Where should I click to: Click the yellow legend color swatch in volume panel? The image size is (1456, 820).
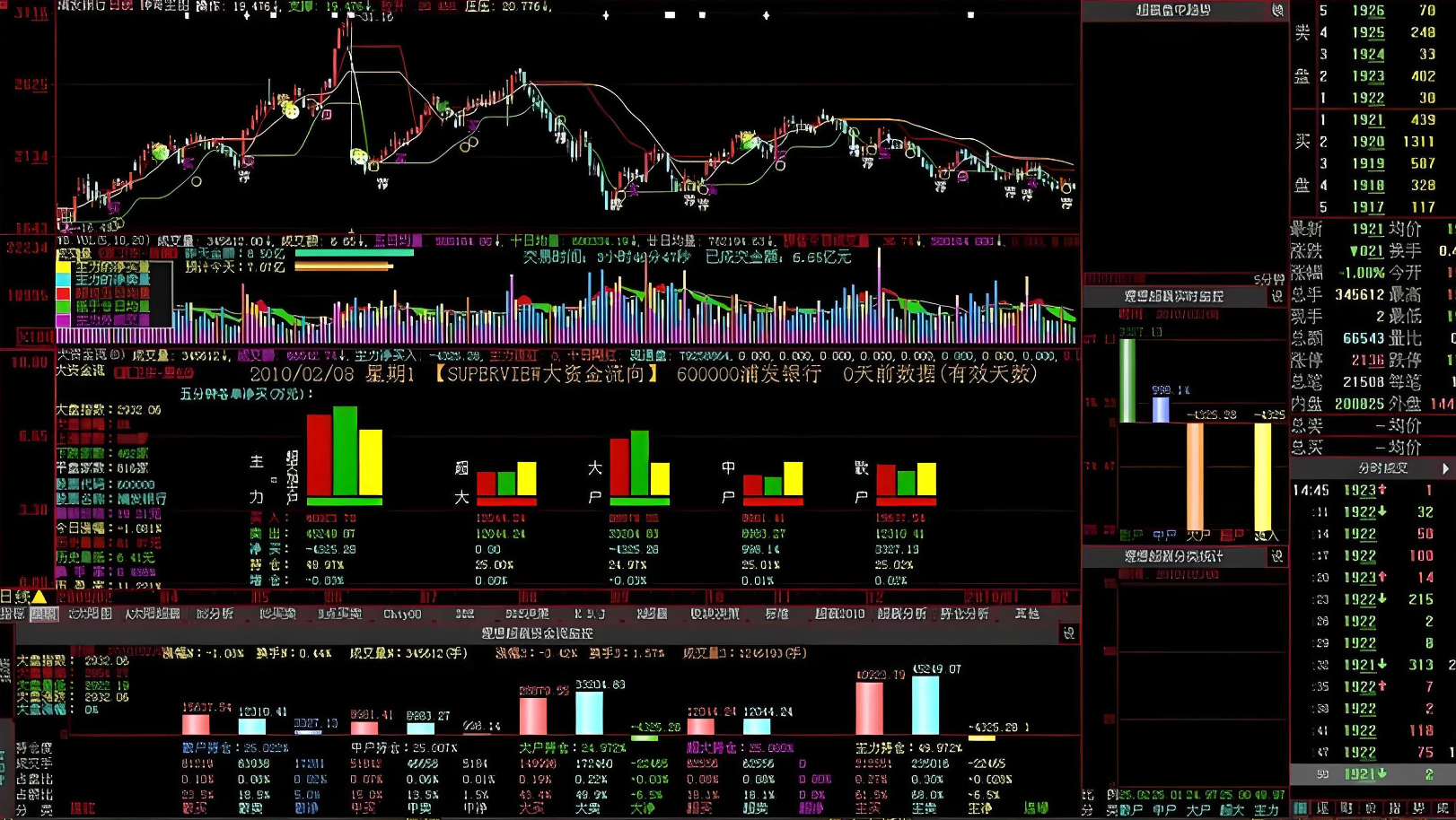tap(64, 267)
